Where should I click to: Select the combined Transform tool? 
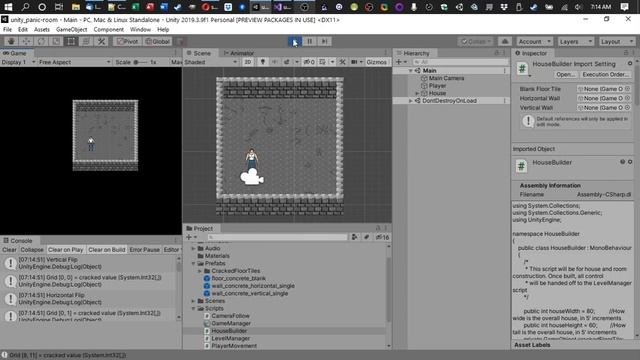point(86,41)
